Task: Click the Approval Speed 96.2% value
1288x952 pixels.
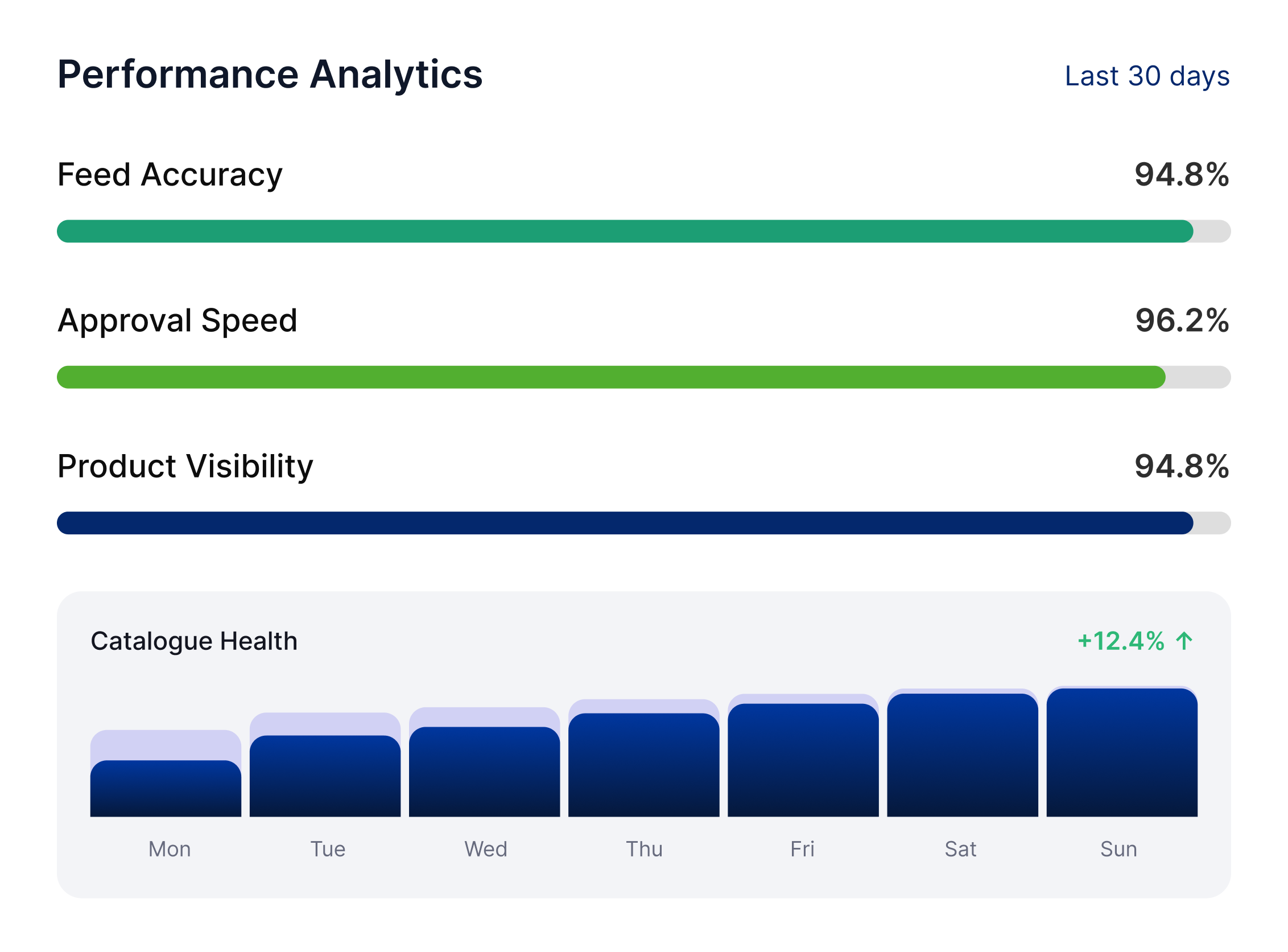Action: [1181, 320]
